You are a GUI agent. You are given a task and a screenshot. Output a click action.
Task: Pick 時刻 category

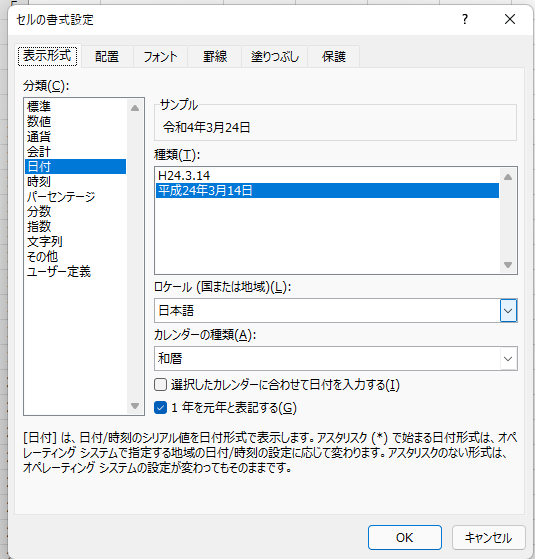(x=76, y=181)
